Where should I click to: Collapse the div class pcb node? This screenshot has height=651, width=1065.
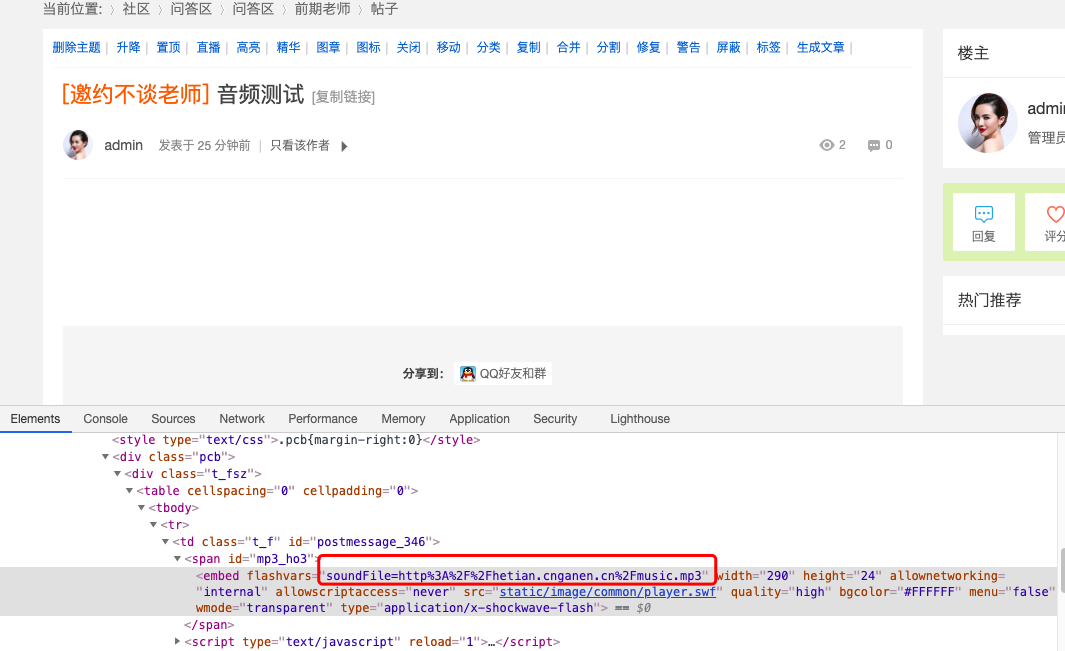tap(106, 457)
